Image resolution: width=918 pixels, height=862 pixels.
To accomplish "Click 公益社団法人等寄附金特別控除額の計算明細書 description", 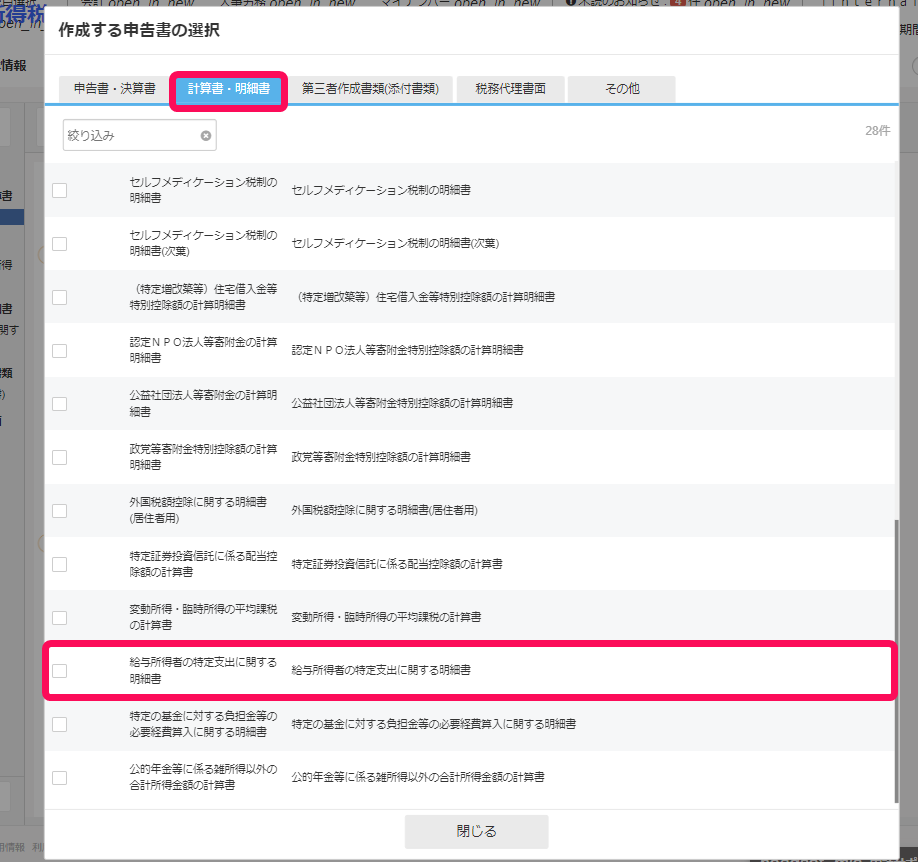I will coord(402,403).
